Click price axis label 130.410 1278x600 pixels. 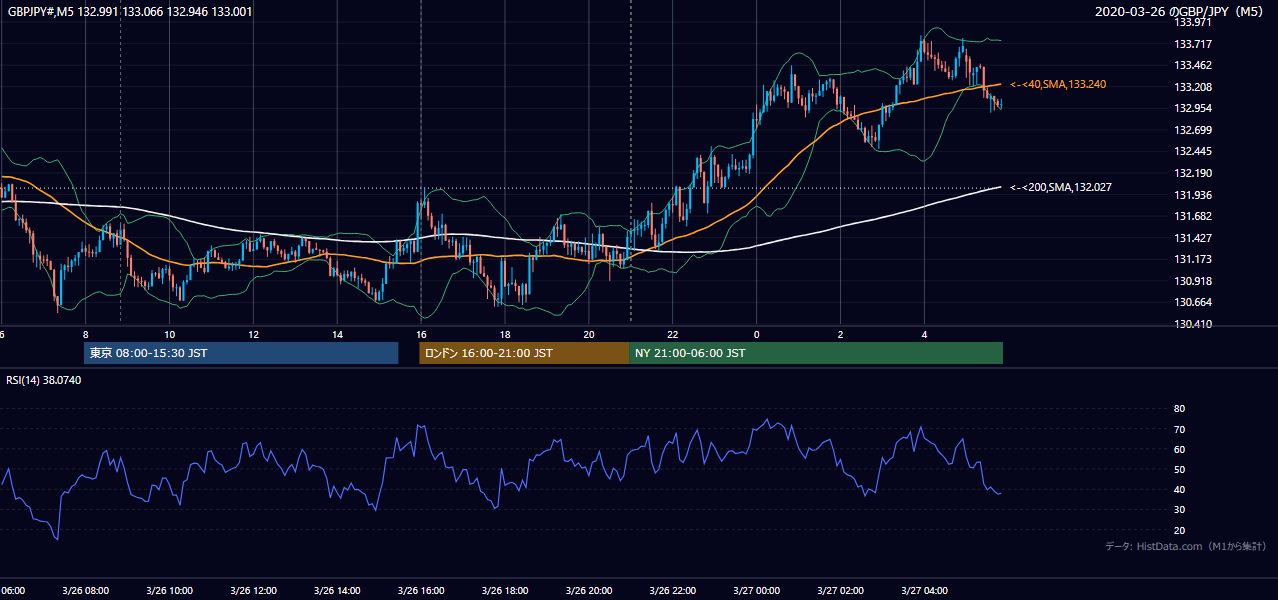[x=1193, y=325]
